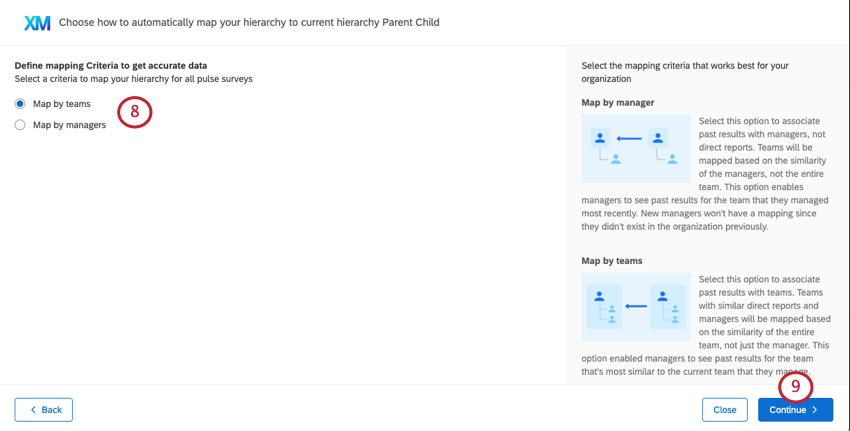Click the step 8 circle marker
850x431 pixels.
tap(134, 112)
